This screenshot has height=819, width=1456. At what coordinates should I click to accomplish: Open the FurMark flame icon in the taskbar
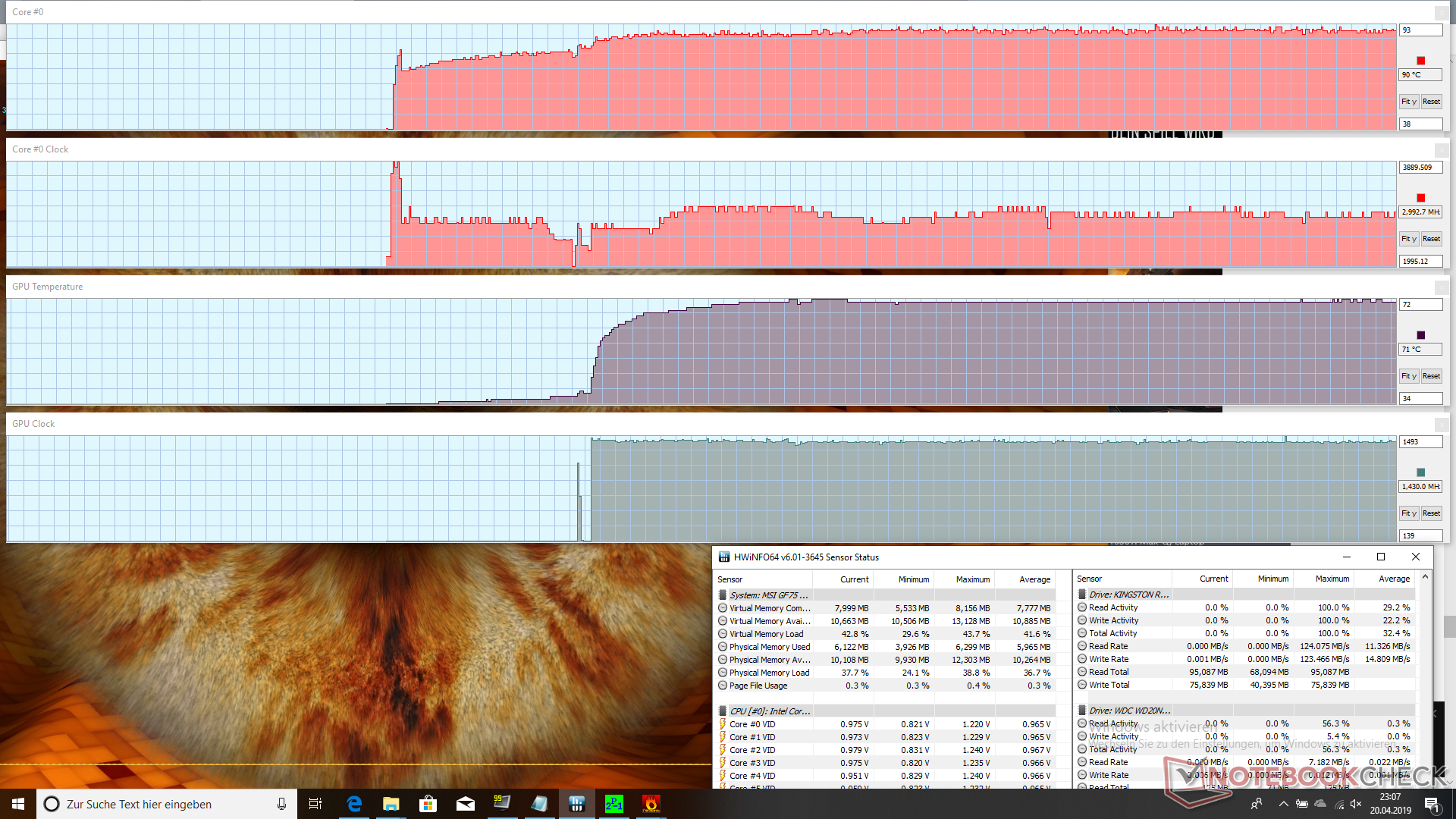pos(651,804)
